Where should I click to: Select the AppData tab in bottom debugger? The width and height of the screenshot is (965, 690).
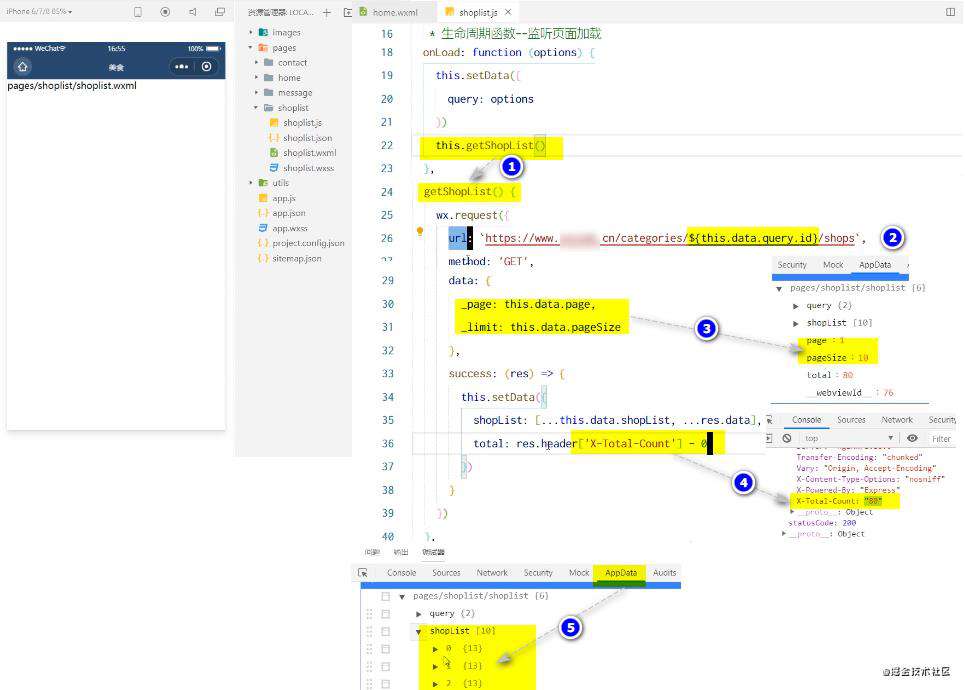point(620,572)
